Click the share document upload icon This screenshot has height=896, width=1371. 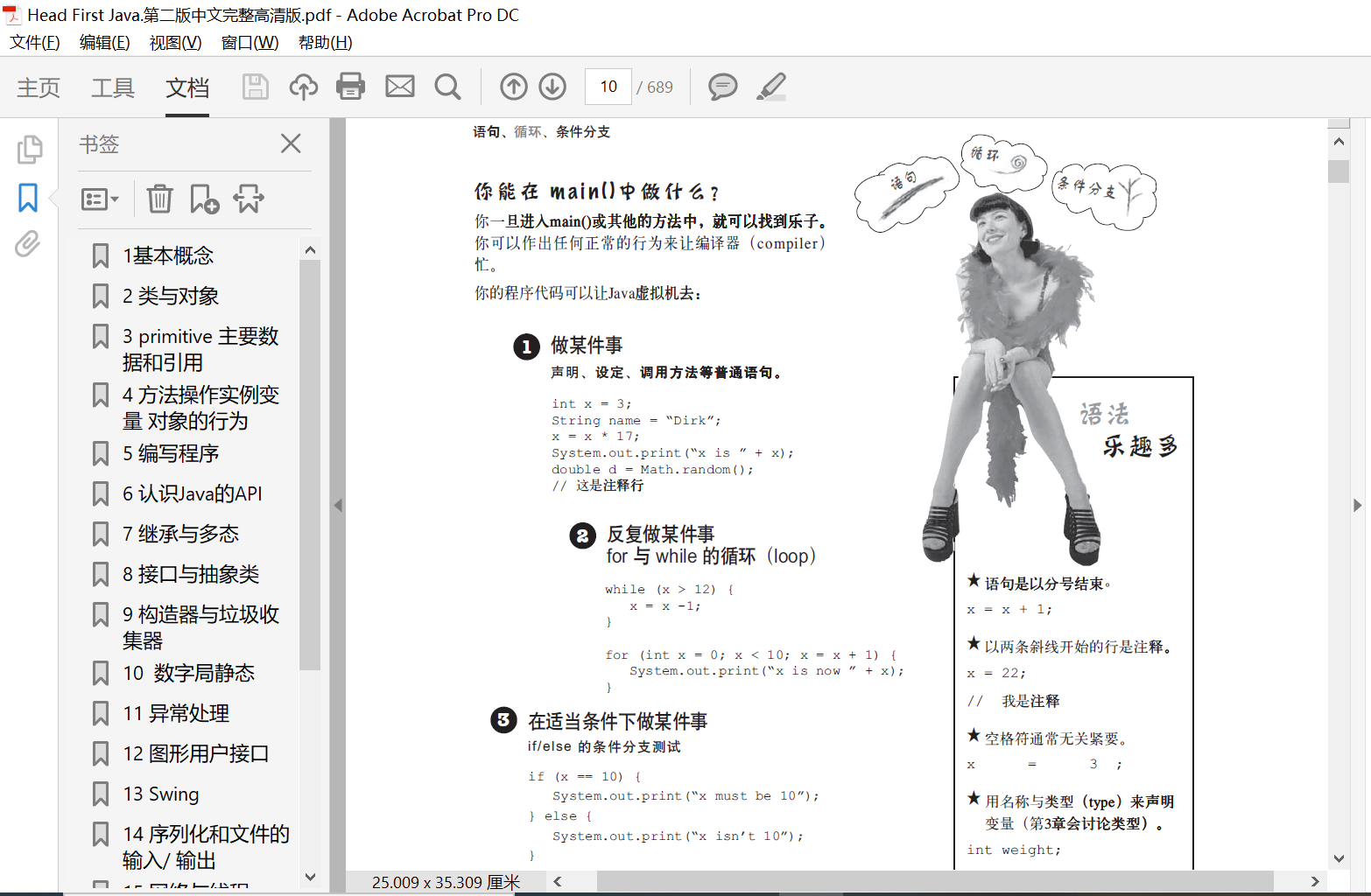pos(304,87)
